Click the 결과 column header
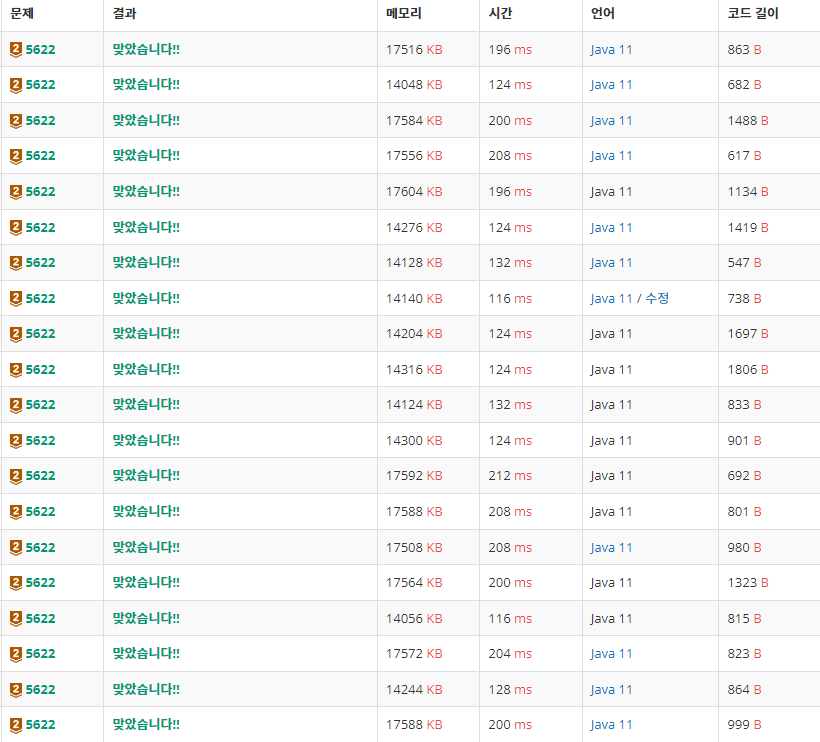This screenshot has height=742, width=820. [x=124, y=14]
